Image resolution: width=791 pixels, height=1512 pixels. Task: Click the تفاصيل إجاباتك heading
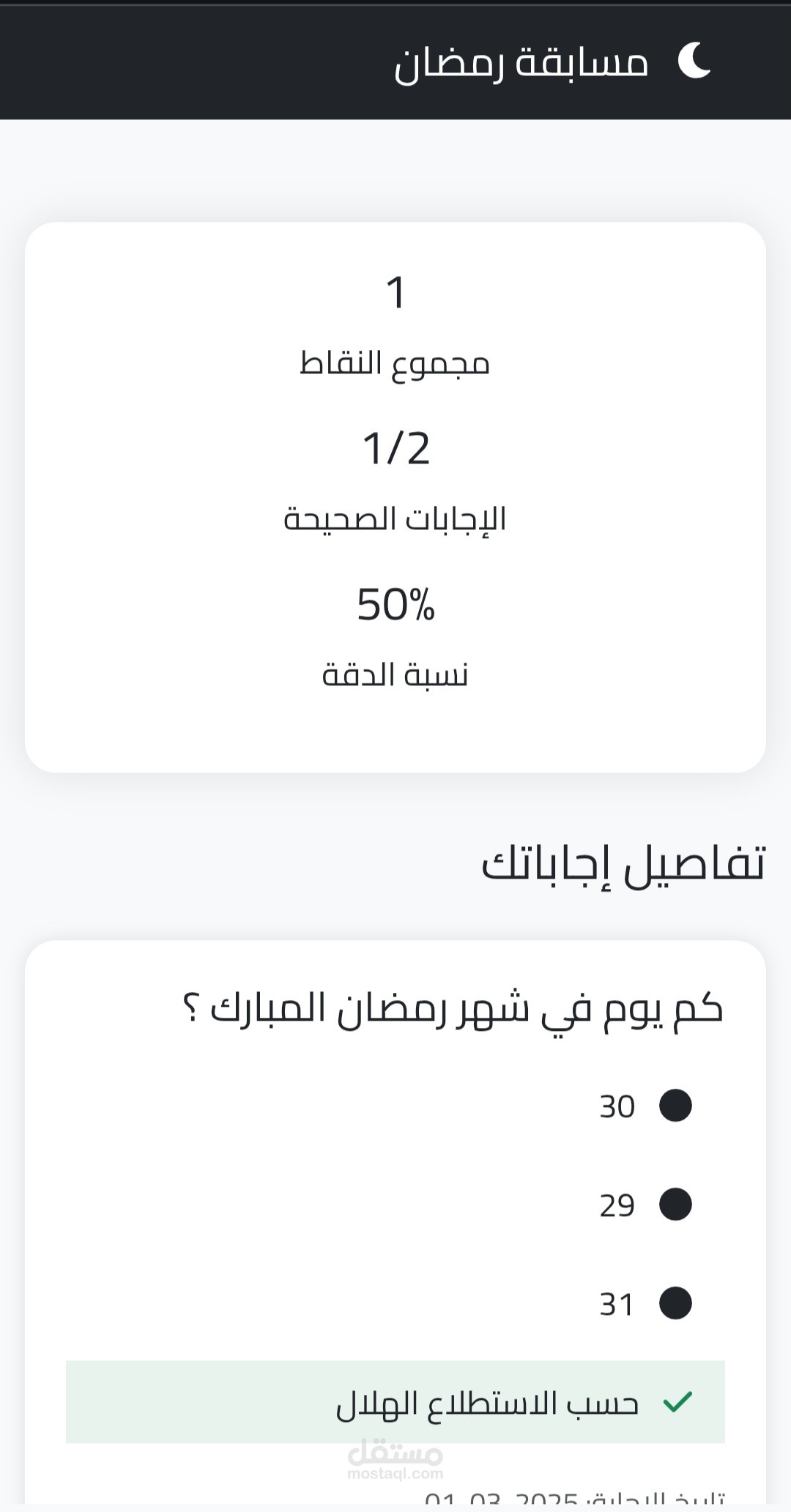click(x=623, y=864)
